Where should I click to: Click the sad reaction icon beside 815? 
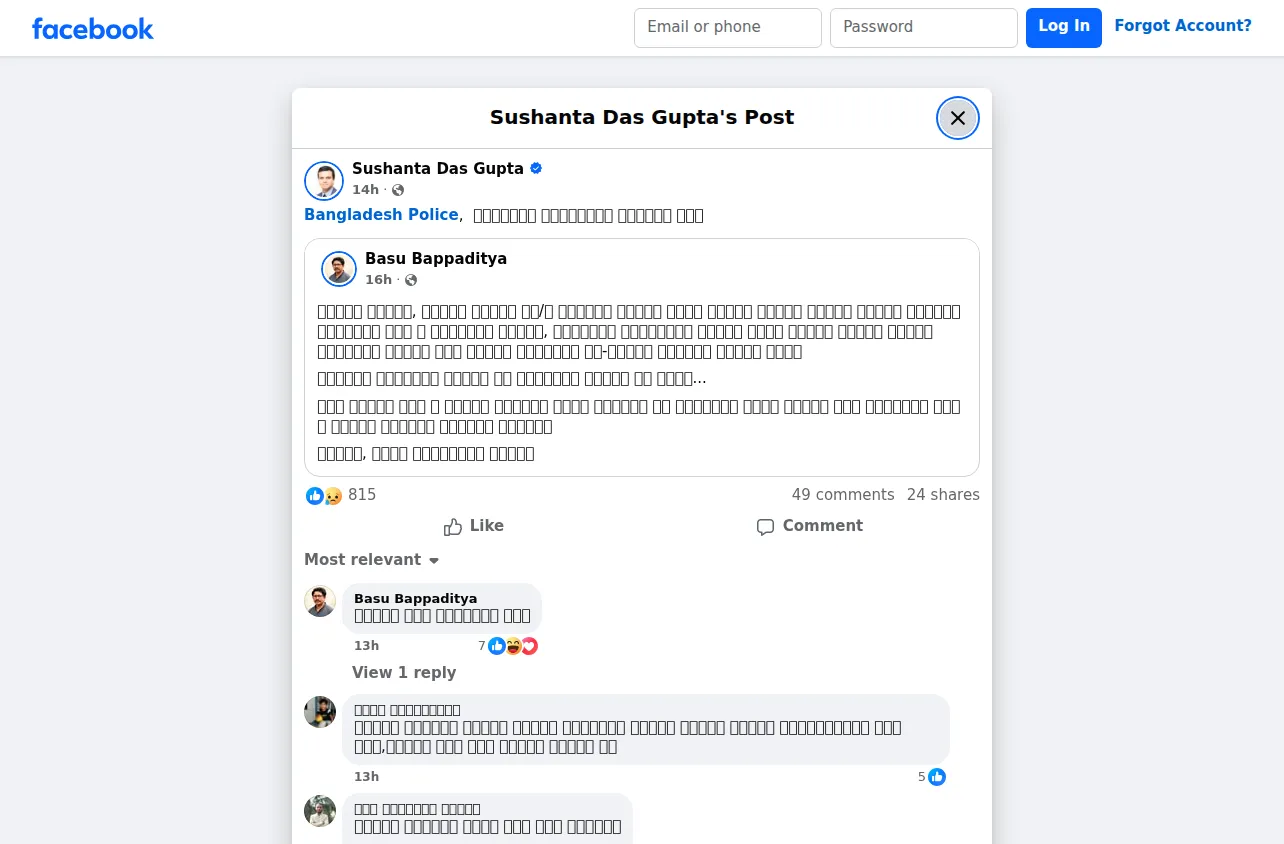pyautogui.click(x=333, y=495)
